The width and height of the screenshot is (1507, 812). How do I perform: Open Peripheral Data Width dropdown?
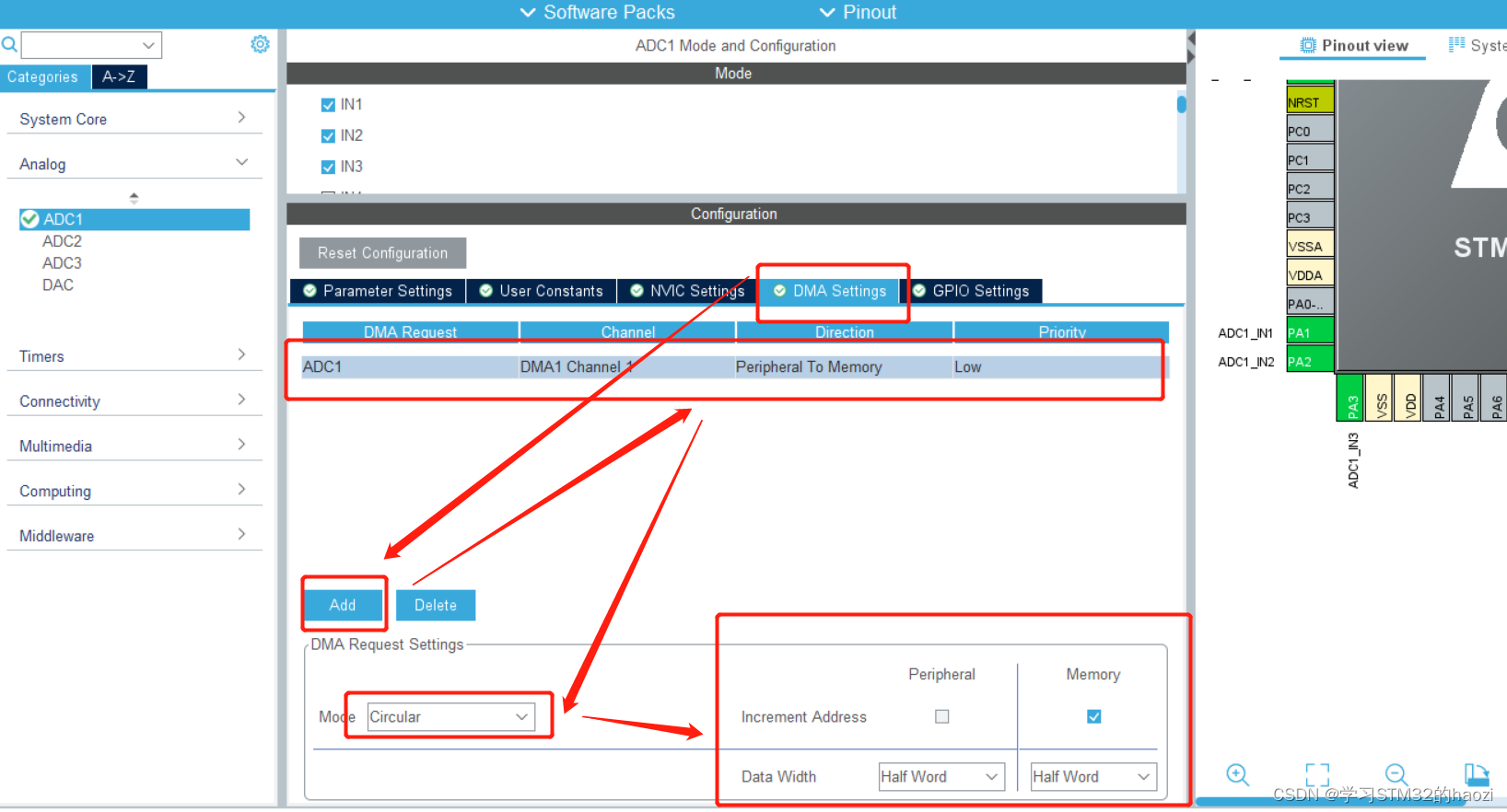click(940, 777)
